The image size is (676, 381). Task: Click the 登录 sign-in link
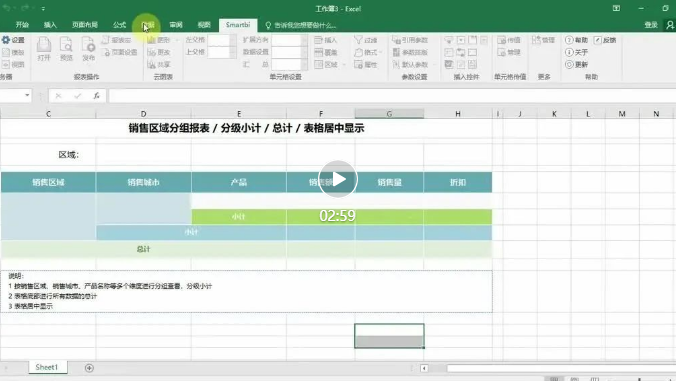point(651,25)
